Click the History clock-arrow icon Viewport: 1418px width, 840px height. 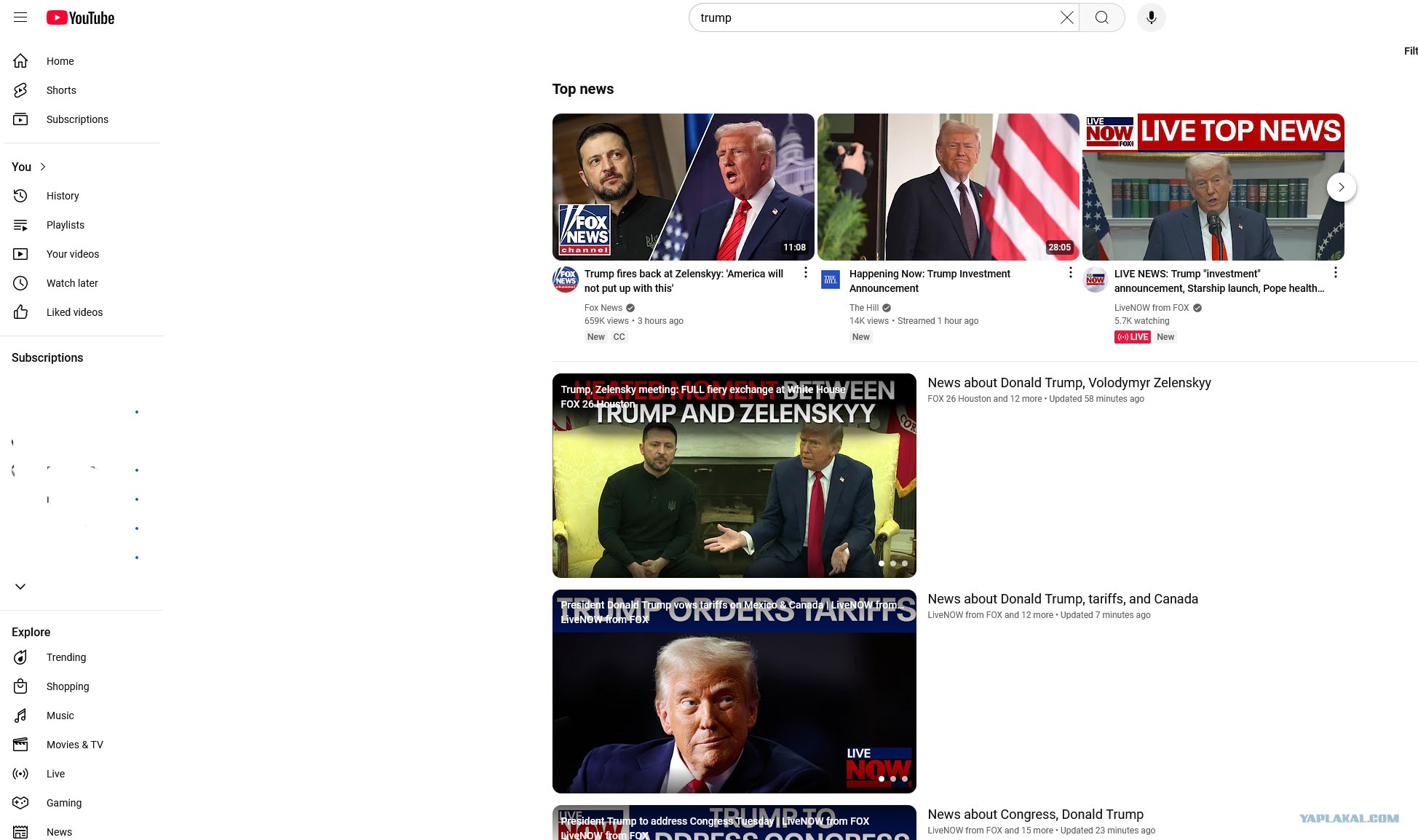pyautogui.click(x=20, y=196)
